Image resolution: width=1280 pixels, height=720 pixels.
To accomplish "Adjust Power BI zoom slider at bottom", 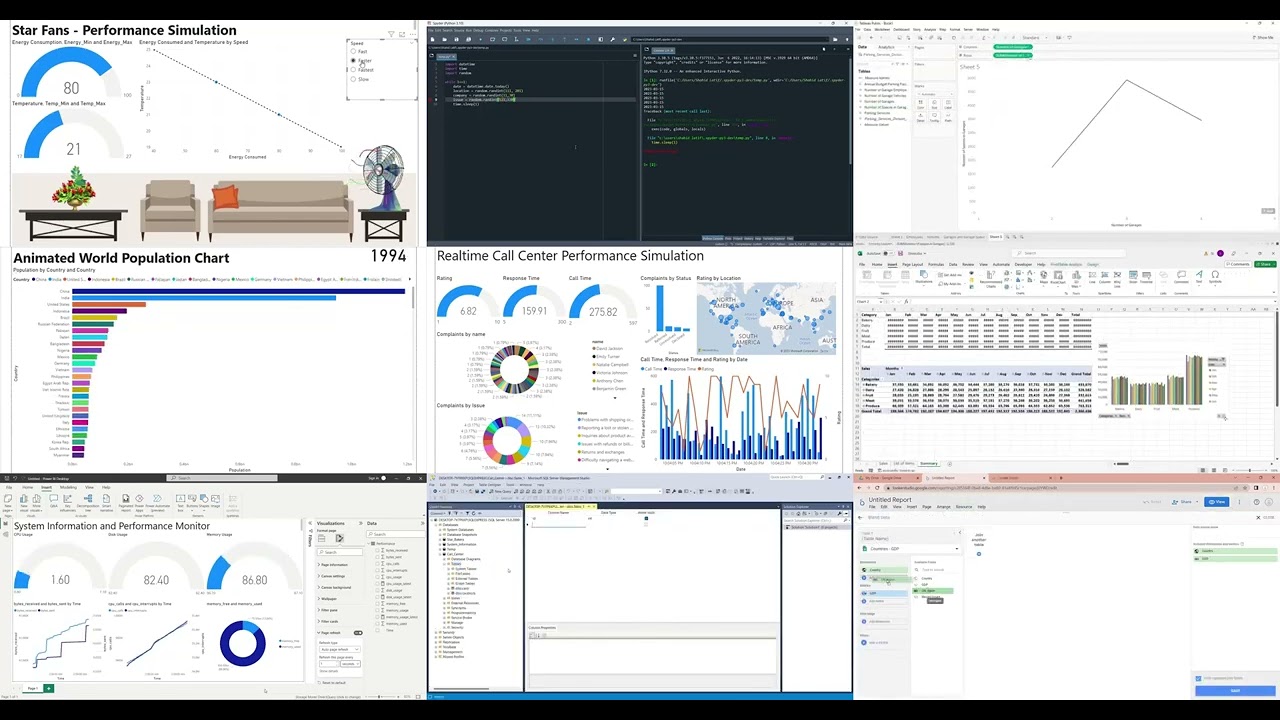I will pos(380,697).
